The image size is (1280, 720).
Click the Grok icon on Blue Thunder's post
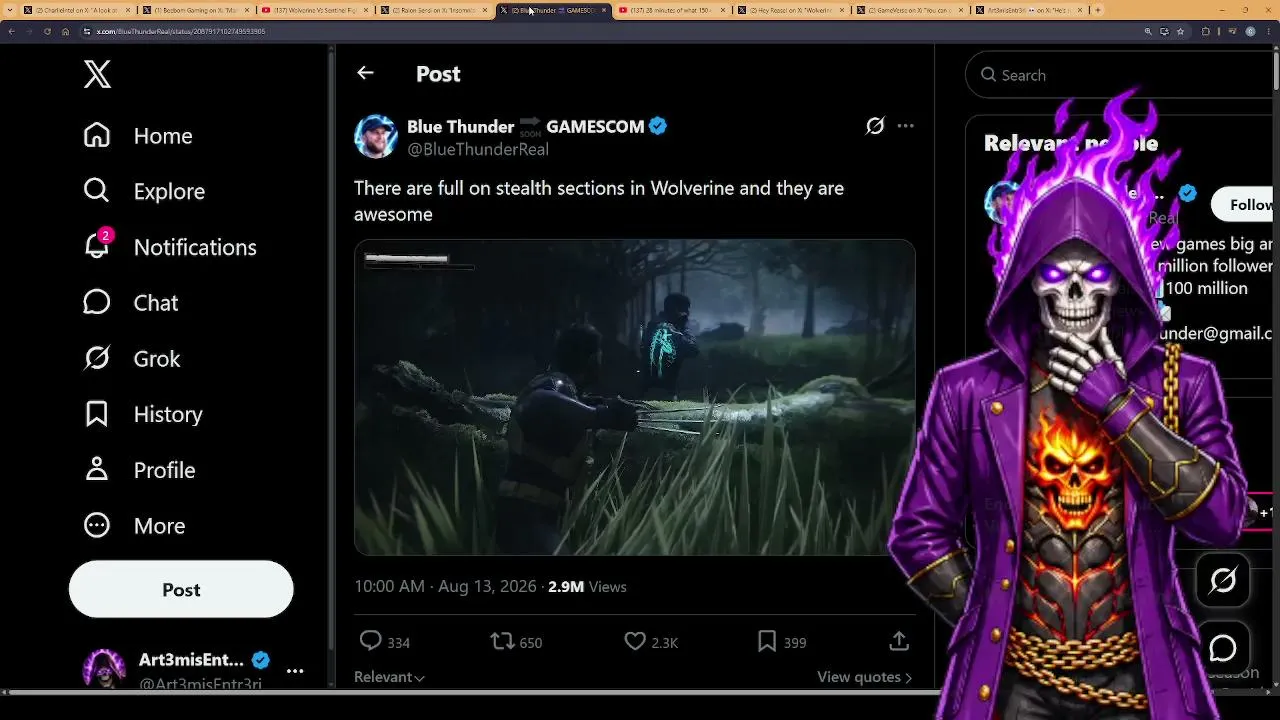click(x=875, y=126)
